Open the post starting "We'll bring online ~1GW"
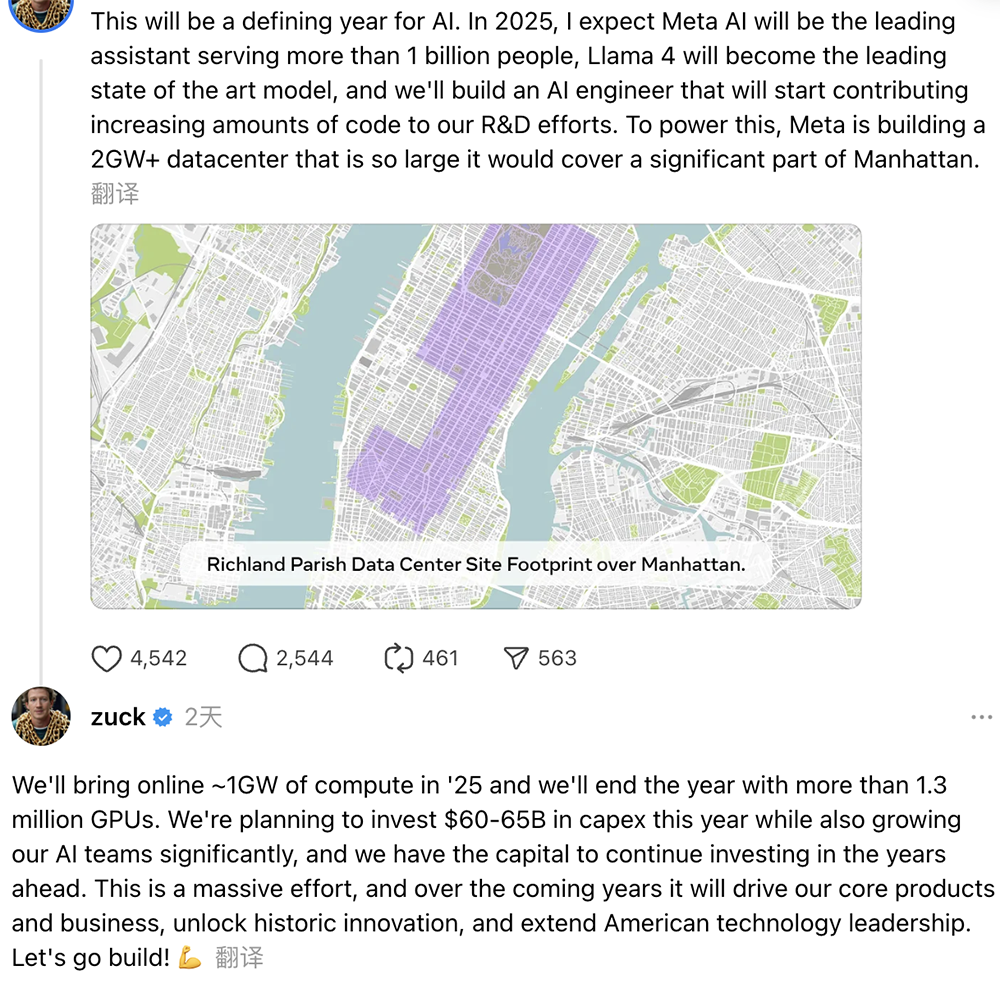Screen dimensions: 1000x984 click(500, 855)
